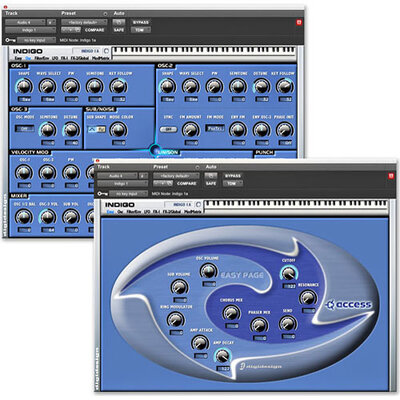Click the red target icon in front window header

[391, 176]
